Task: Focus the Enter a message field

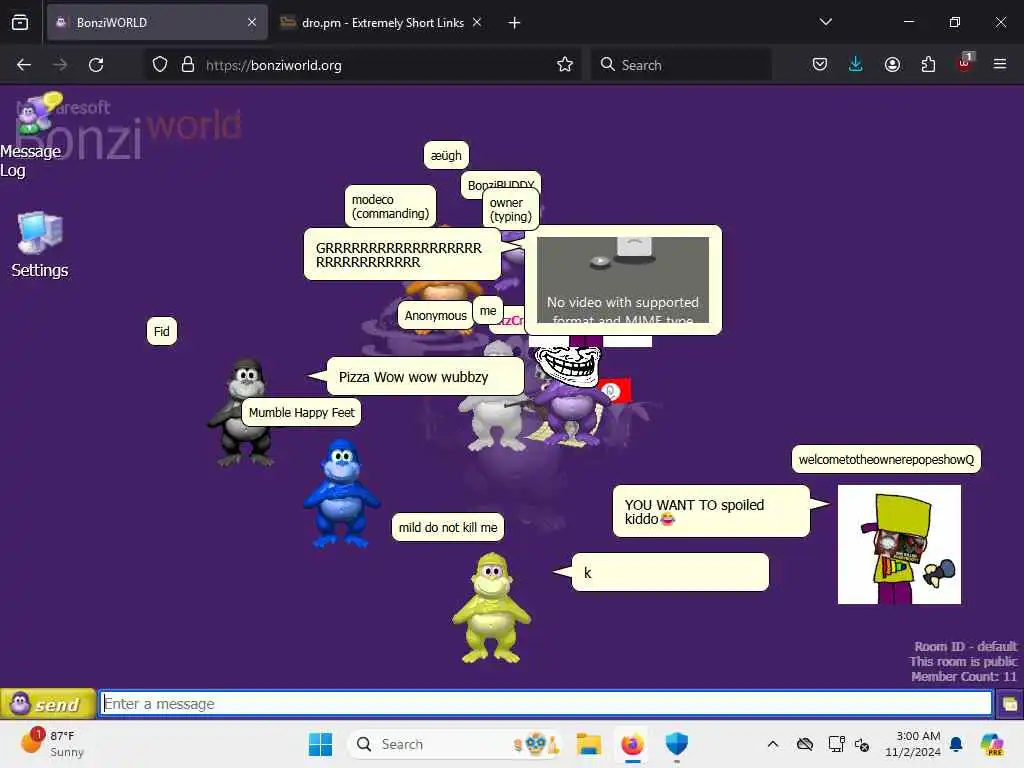Action: coord(546,703)
